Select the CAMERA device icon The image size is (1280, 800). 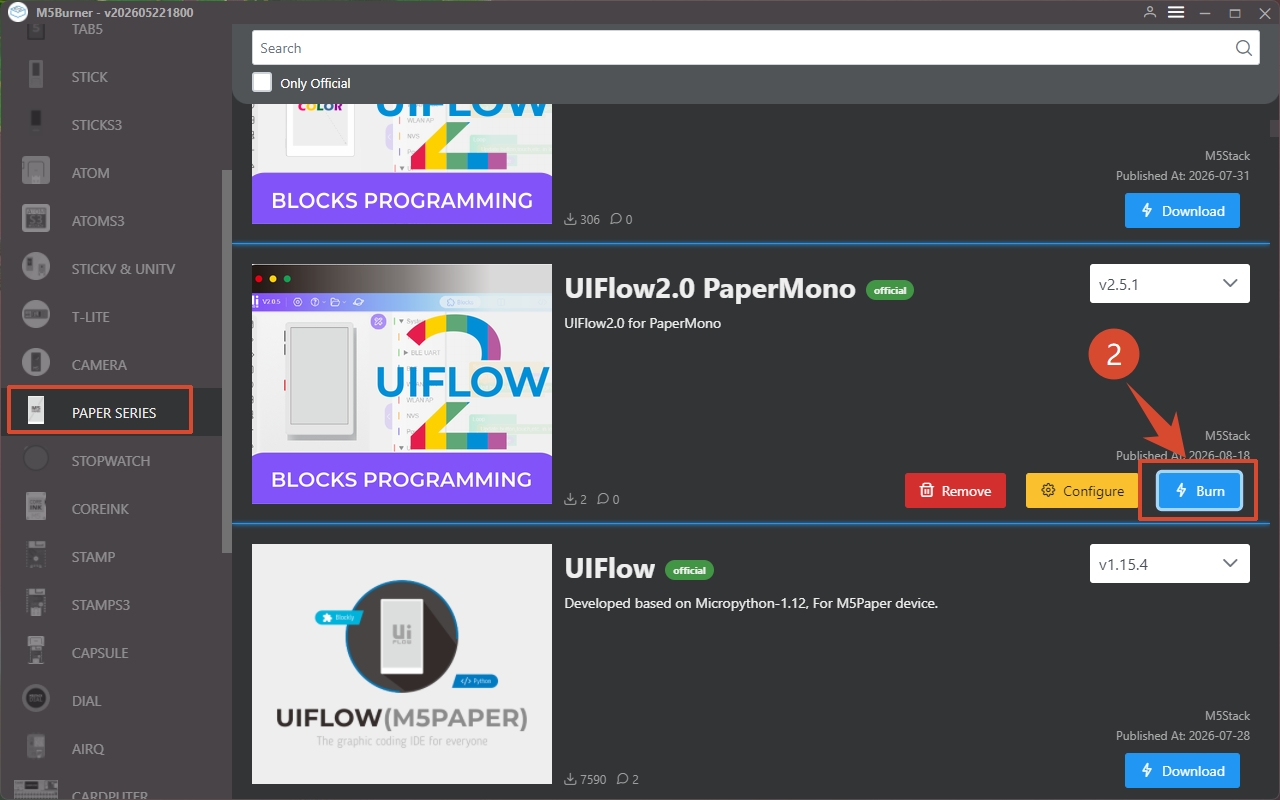tap(36, 364)
